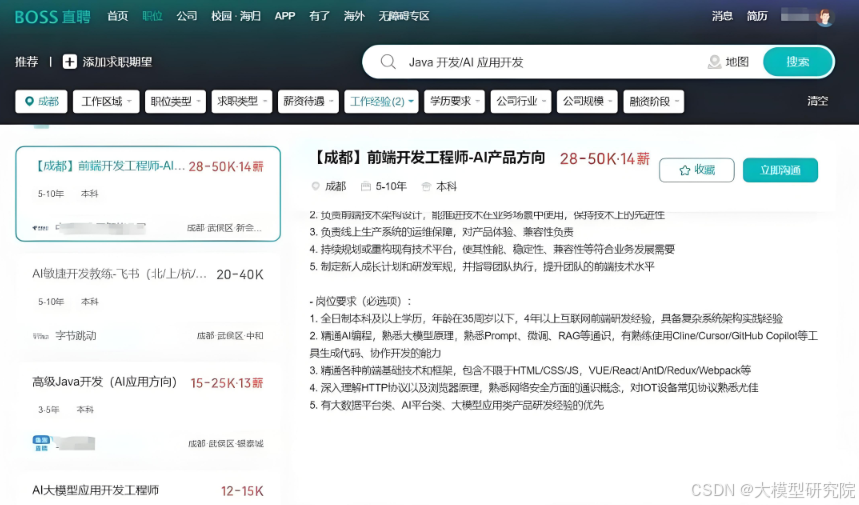Open 公司 in top navigation
This screenshot has height=505, width=859.
point(187,16)
